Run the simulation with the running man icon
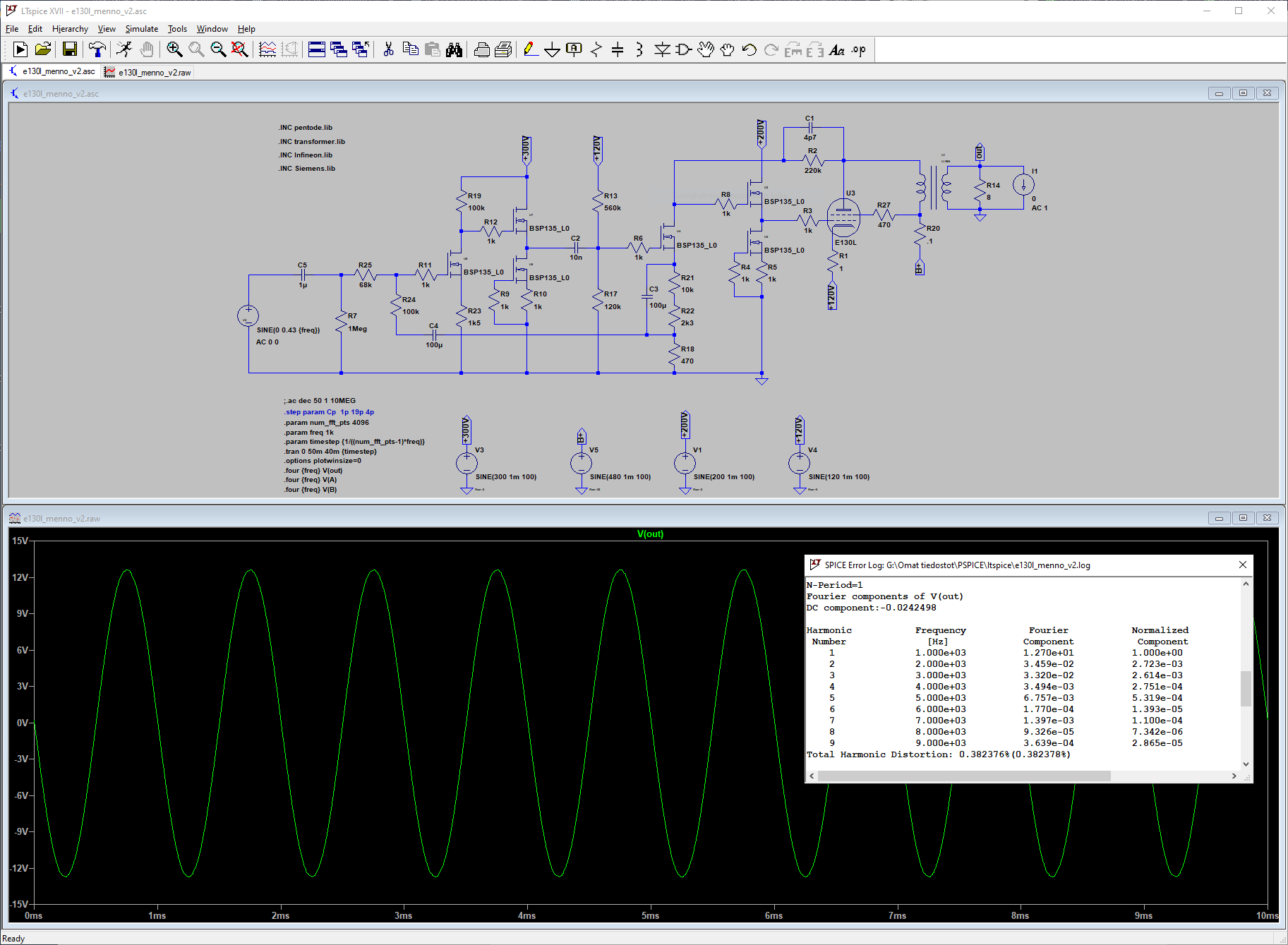 click(124, 49)
